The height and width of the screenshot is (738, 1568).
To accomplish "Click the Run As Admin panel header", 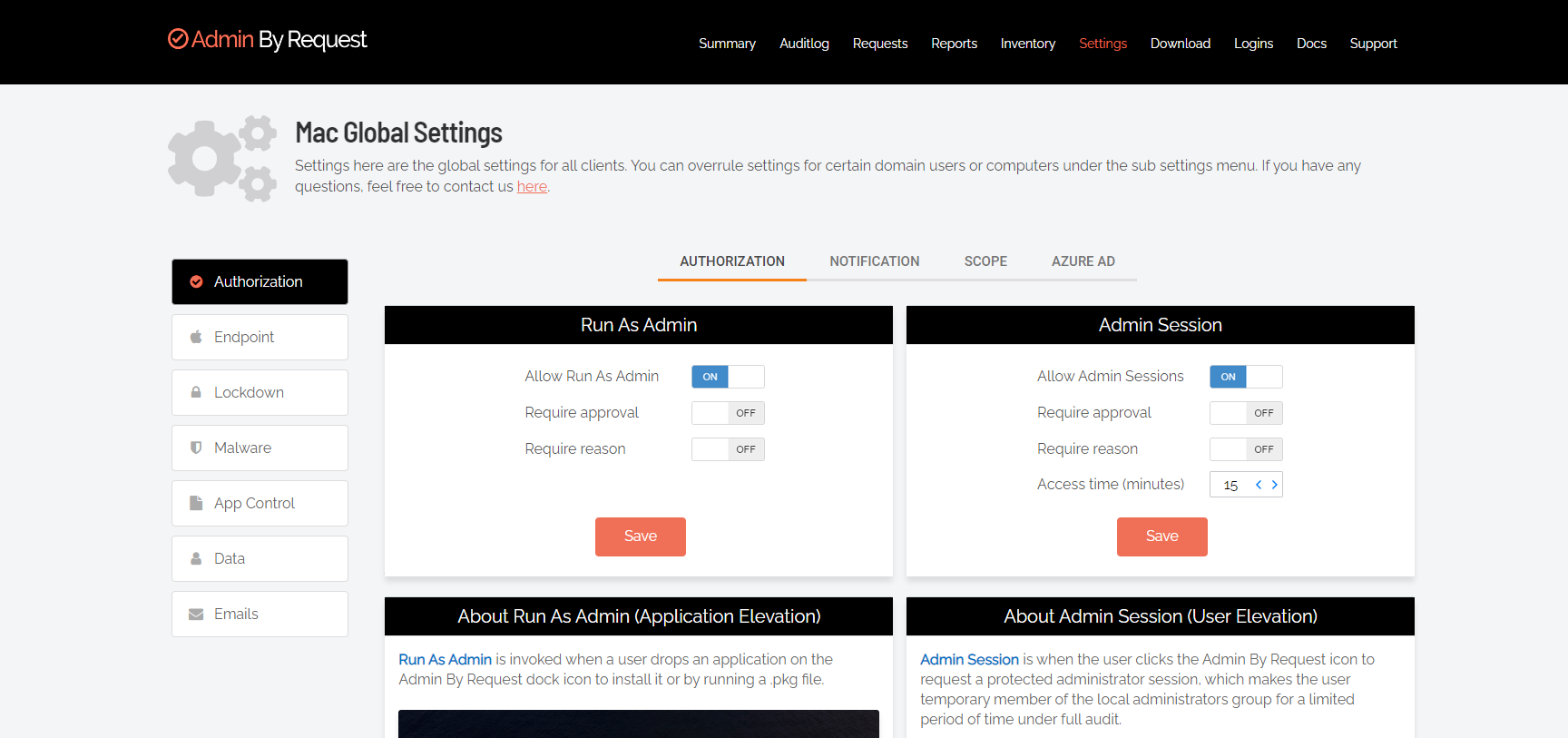I will coord(639,325).
